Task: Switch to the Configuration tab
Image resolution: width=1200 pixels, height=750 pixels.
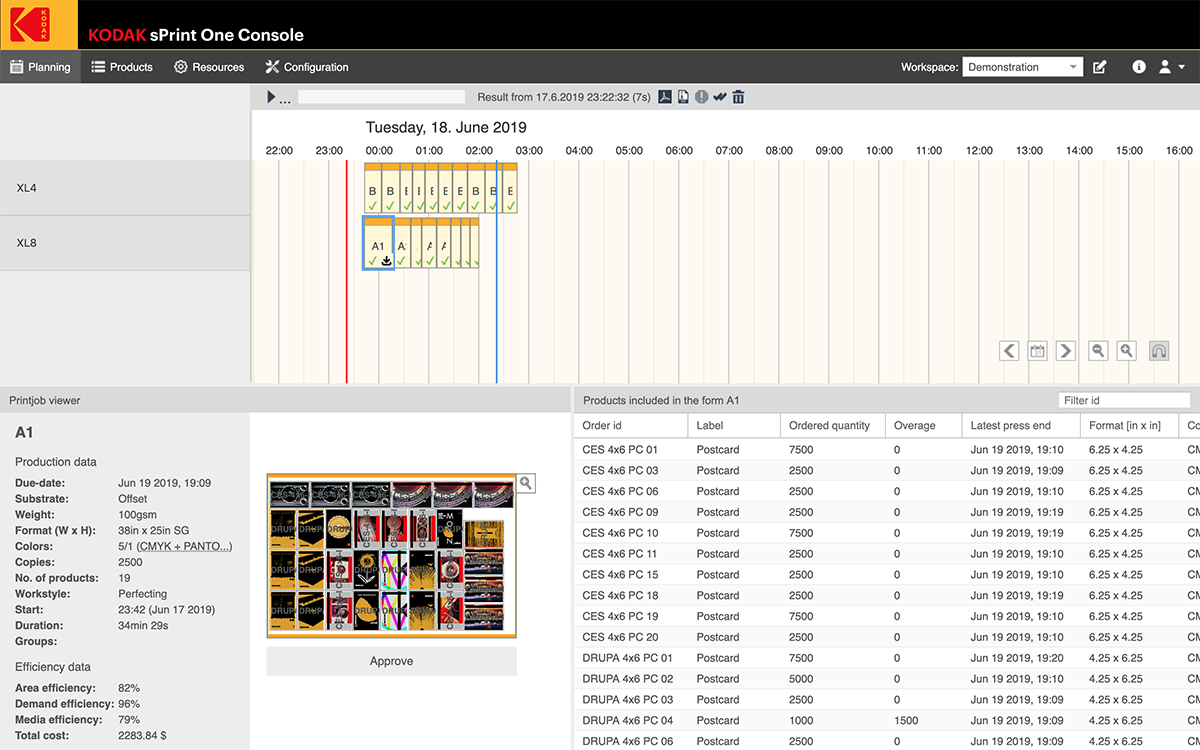Action: (x=307, y=67)
